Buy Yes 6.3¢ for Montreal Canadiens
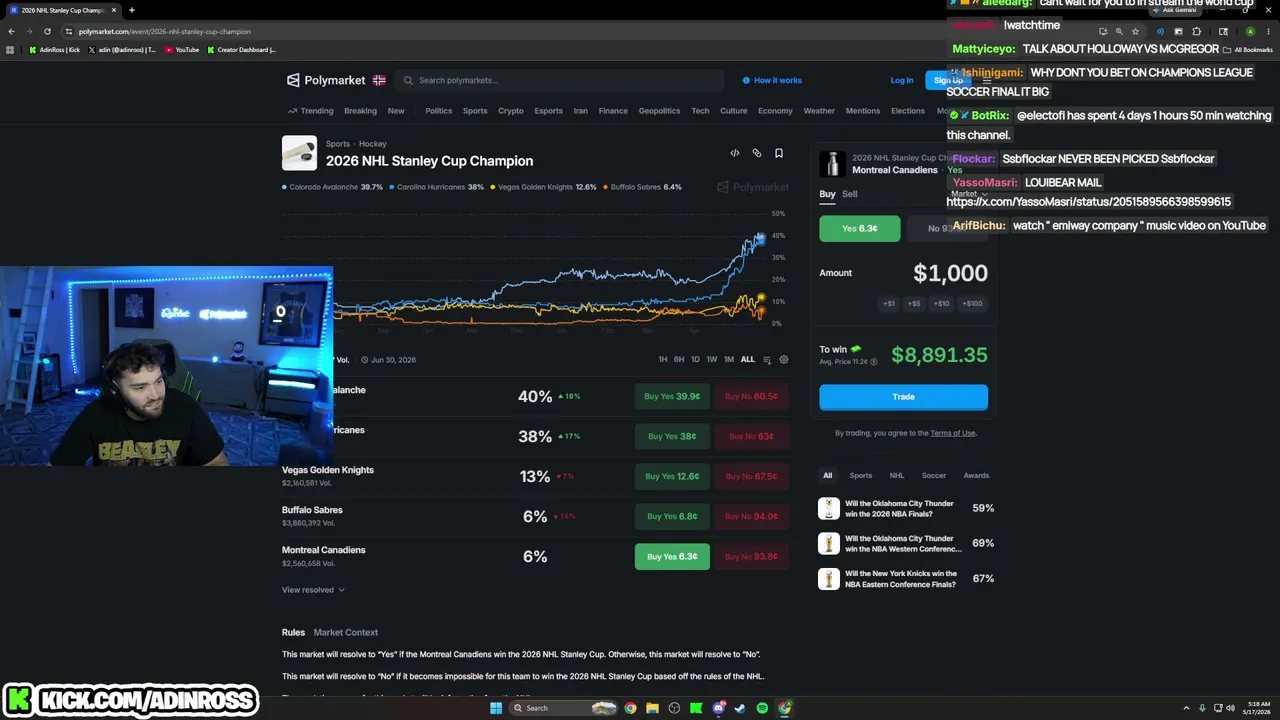Screen dimensions: 1280x720 [x=672, y=556]
